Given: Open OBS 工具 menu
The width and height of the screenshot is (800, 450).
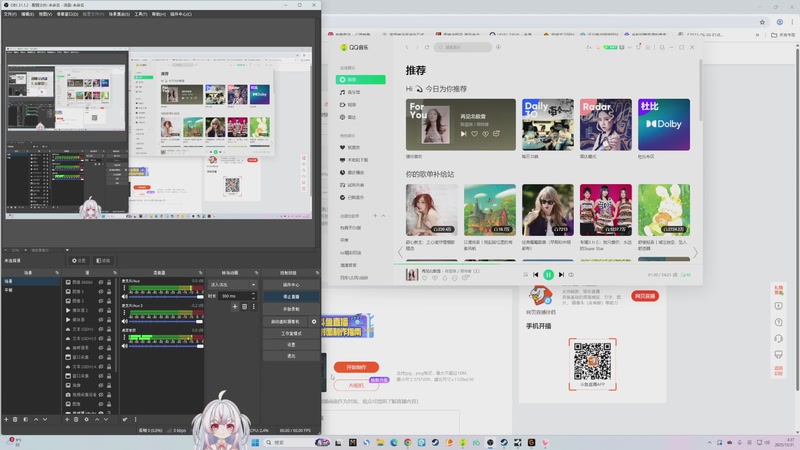Looking at the screenshot, I should (141, 14).
